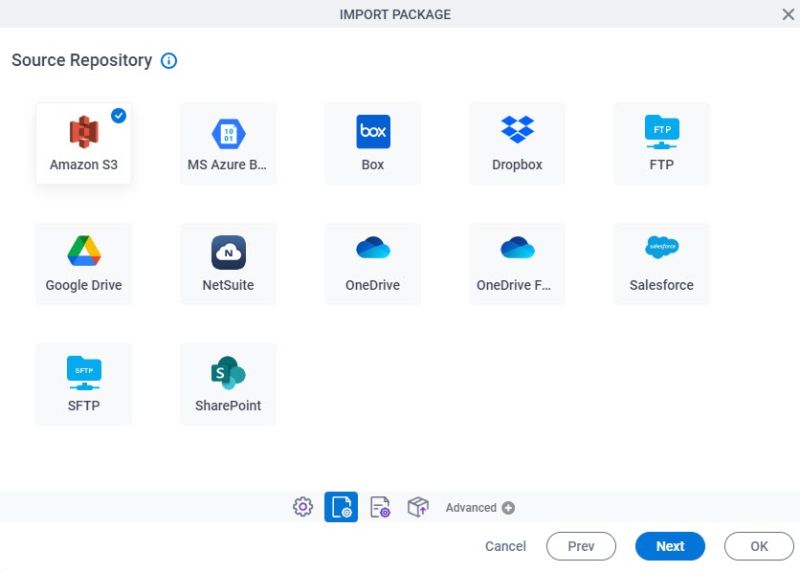Go to the package box step icon
Image resolution: width=800 pixels, height=572 pixels.
tap(418, 507)
